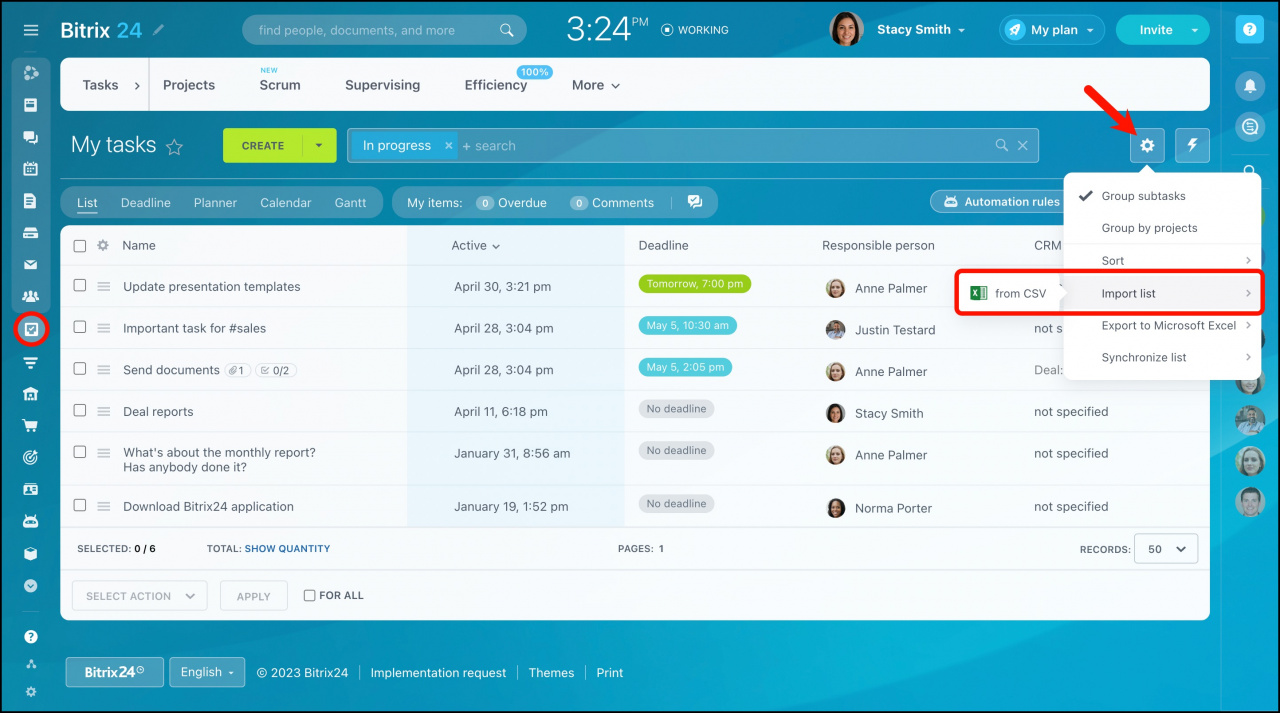Open the Gantt view tab
Image resolution: width=1280 pixels, height=713 pixels.
pos(350,203)
